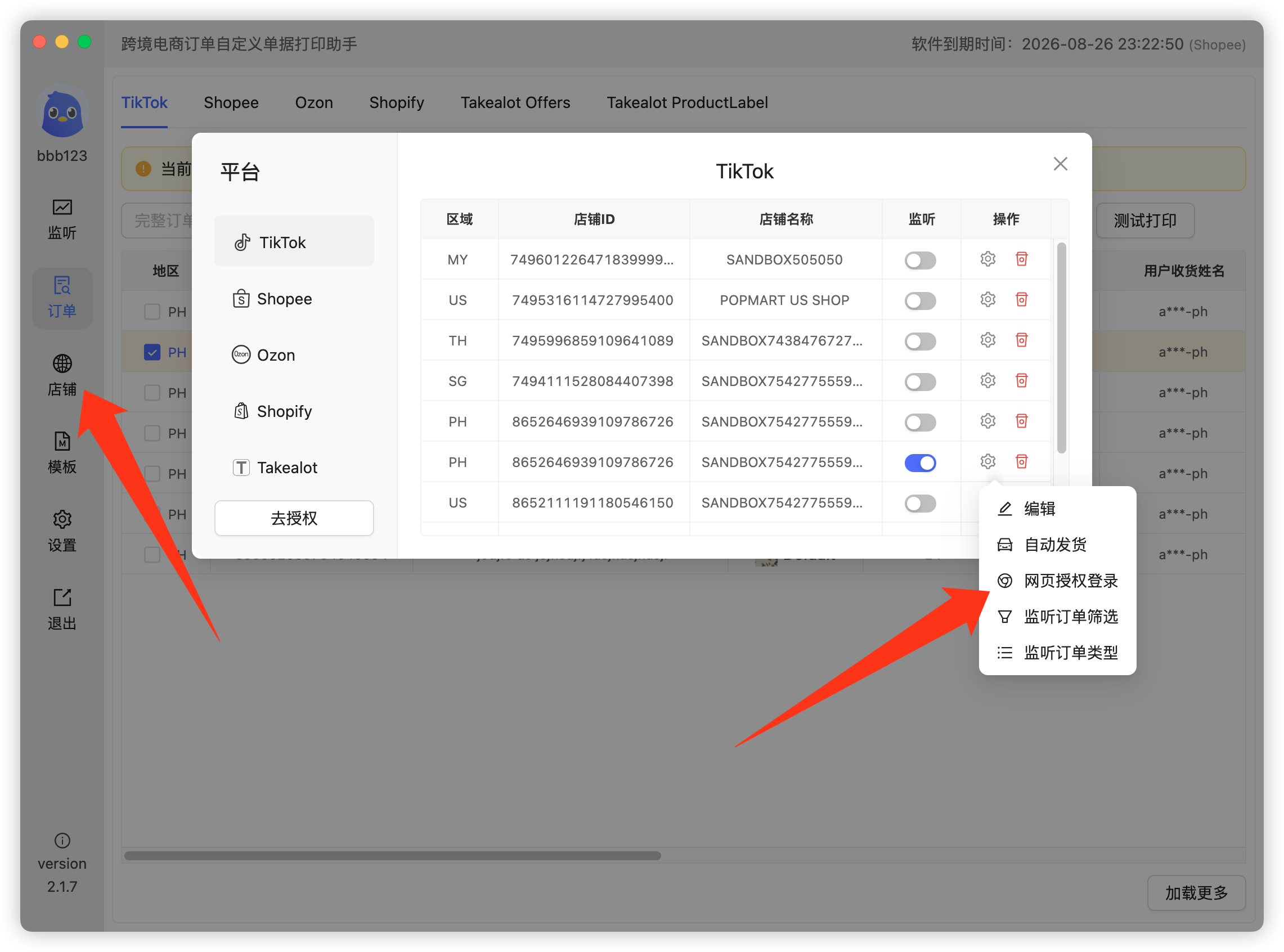This screenshot has height=952, width=1284.
Task: Open settings gear for MY SANDBOX505050 store
Action: 988,259
